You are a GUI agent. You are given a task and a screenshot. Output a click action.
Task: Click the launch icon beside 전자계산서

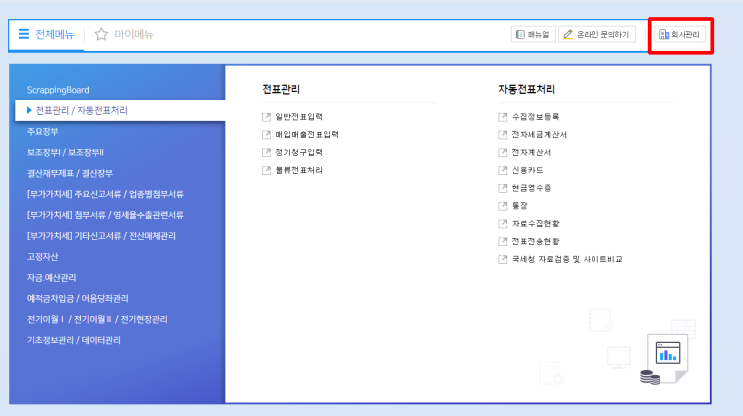503,153
